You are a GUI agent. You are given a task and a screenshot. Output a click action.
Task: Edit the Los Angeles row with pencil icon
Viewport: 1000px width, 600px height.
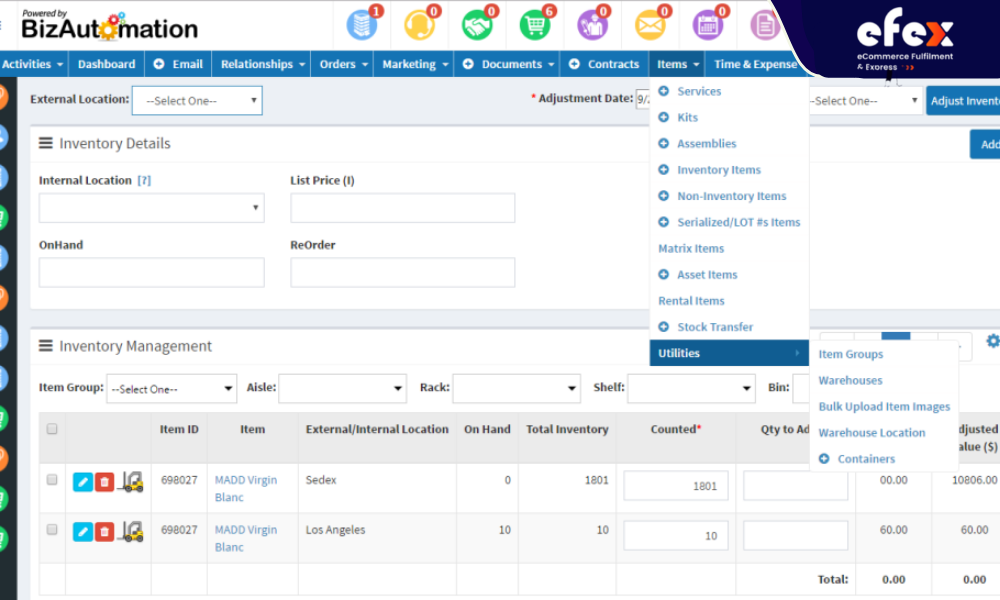coord(83,532)
